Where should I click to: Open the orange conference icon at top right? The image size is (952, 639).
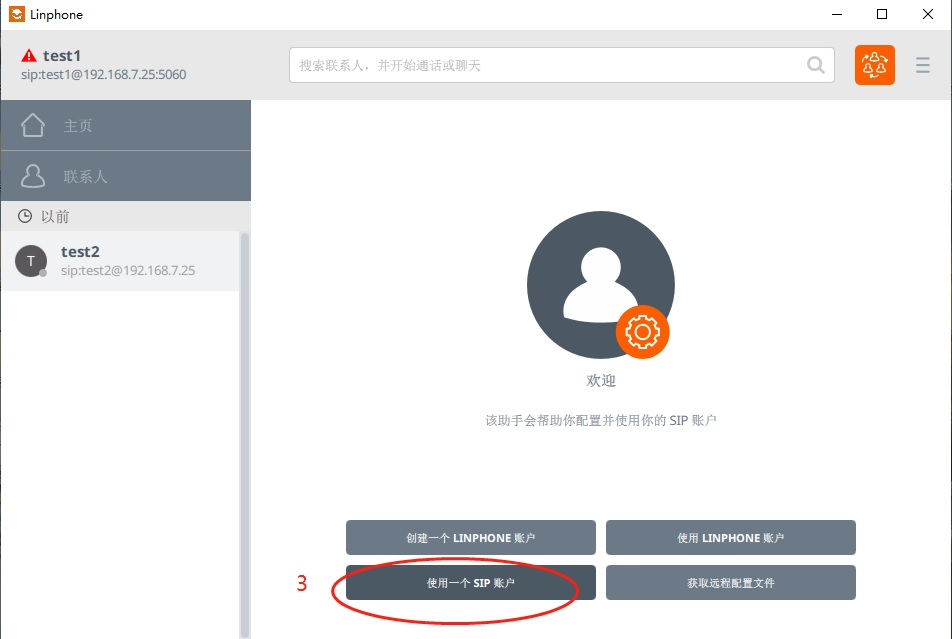[x=874, y=64]
